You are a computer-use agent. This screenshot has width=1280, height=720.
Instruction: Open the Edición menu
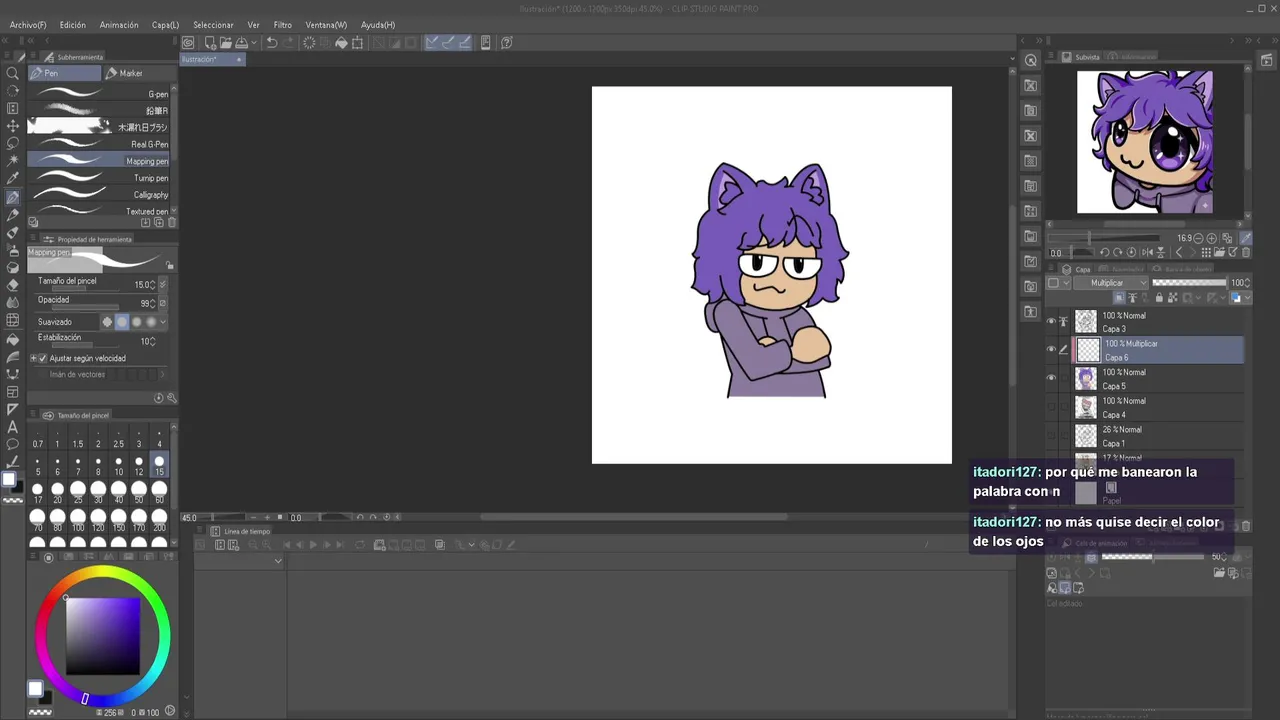click(x=72, y=25)
